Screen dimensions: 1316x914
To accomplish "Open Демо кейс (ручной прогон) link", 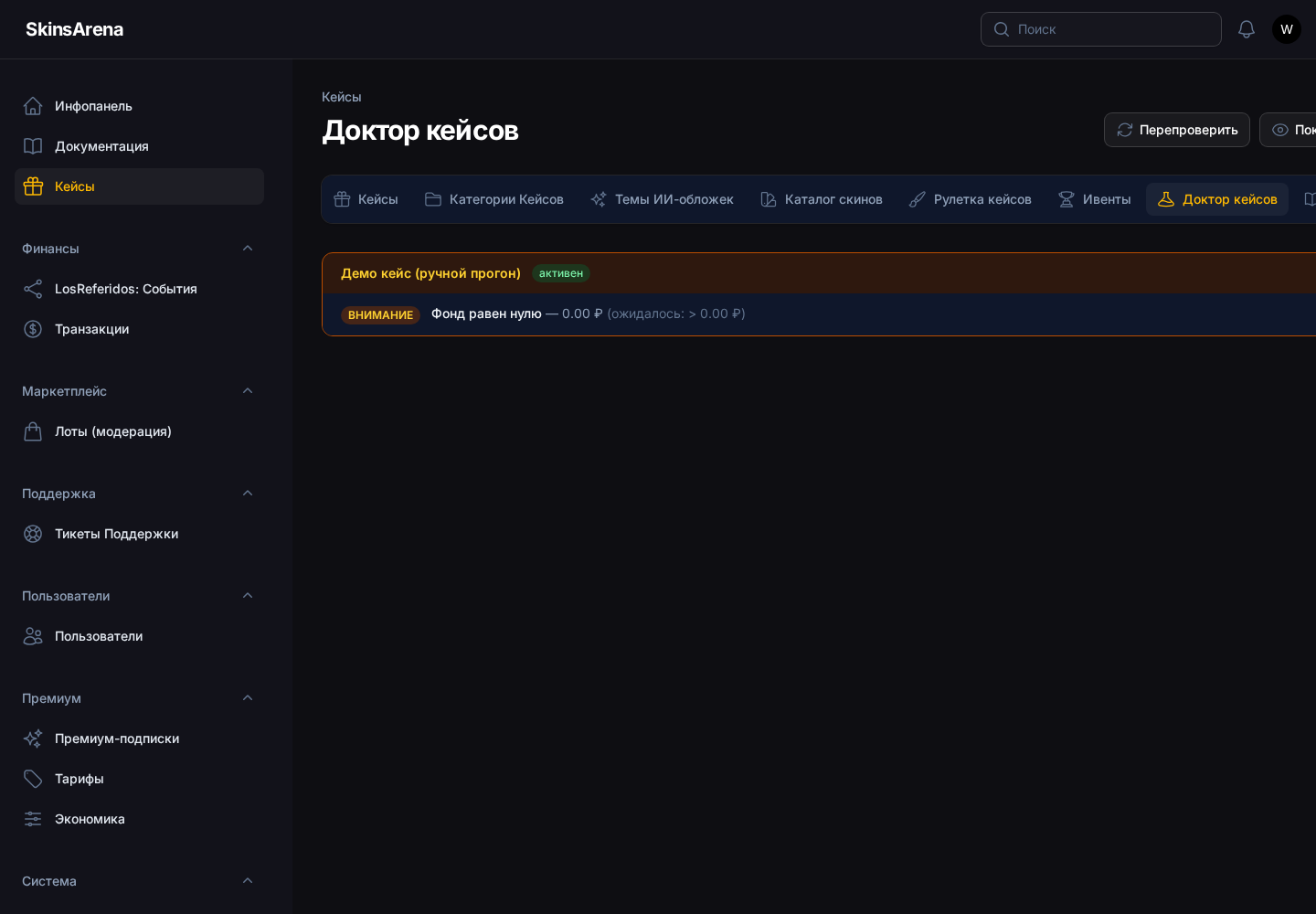I will click(430, 273).
